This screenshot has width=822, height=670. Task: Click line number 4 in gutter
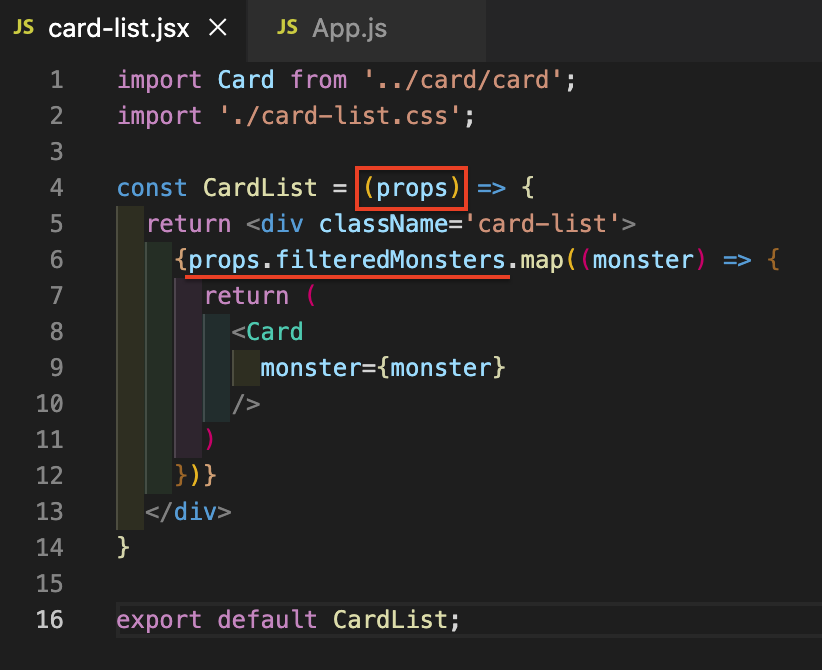[x=57, y=188]
